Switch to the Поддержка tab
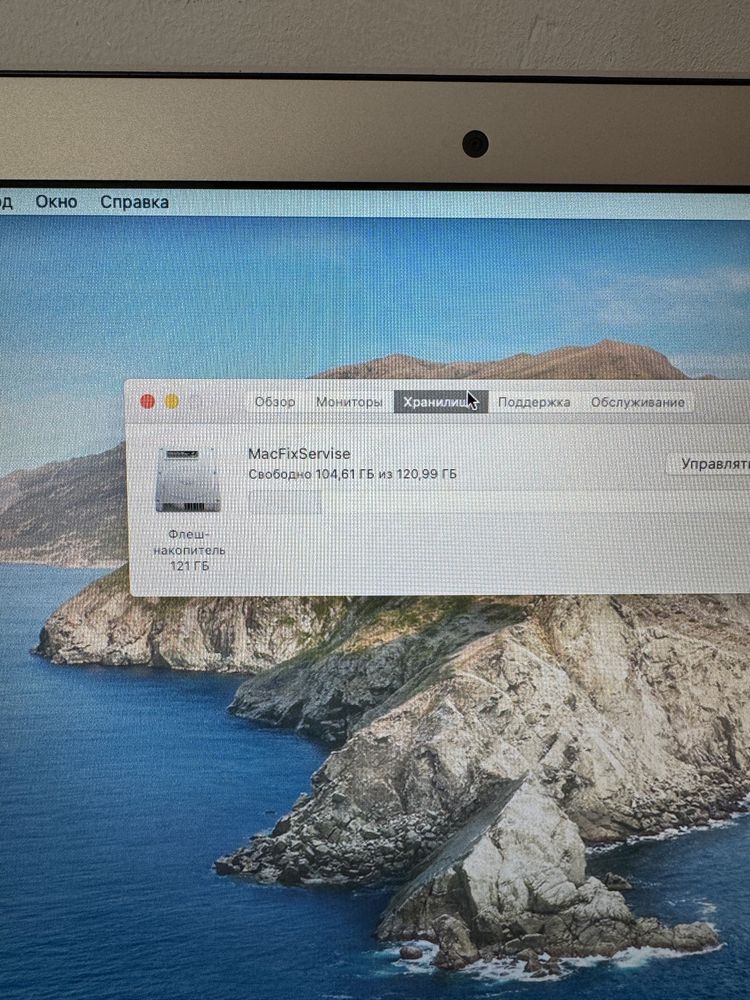Screen dimensions: 750x1000 point(534,402)
